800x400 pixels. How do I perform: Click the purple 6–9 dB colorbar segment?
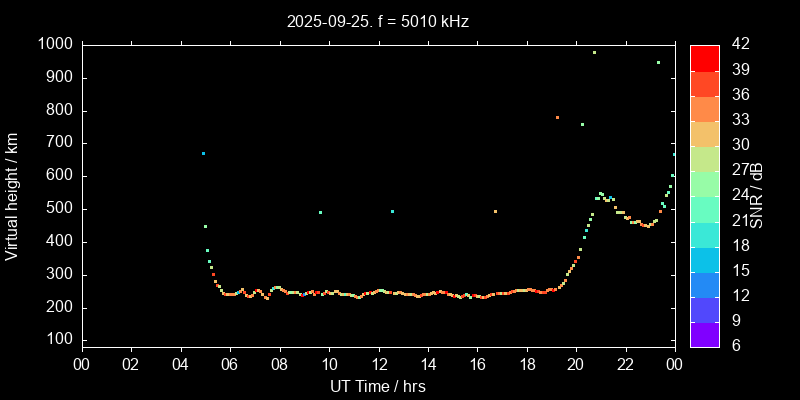tap(704, 334)
